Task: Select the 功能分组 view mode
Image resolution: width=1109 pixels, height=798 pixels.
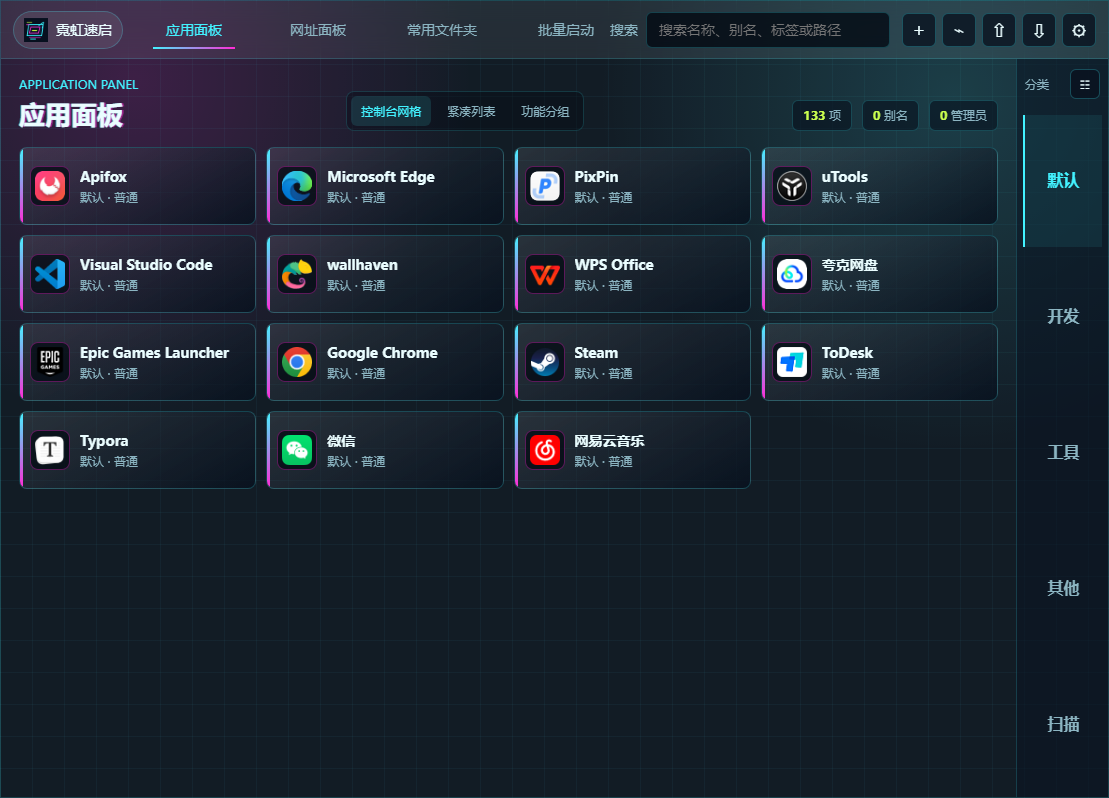Action: pyautogui.click(x=545, y=112)
